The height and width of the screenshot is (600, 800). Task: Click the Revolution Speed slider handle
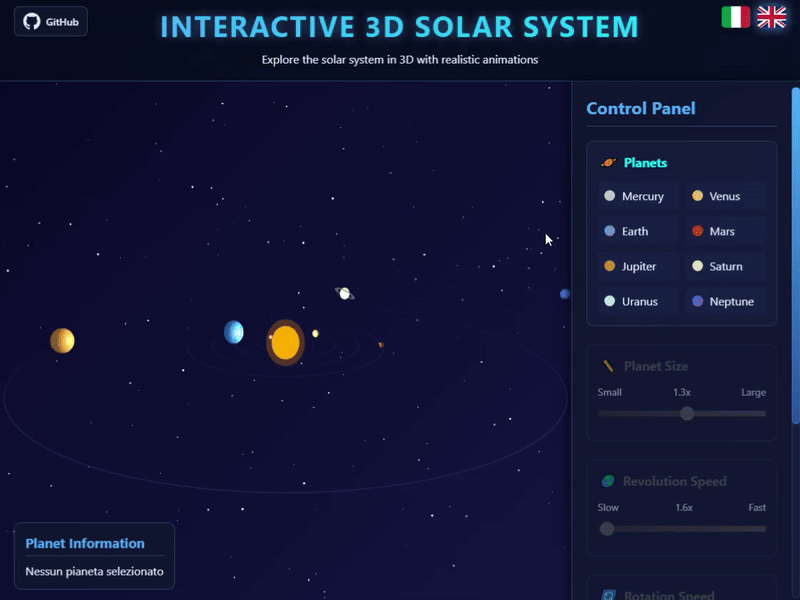[607, 529]
